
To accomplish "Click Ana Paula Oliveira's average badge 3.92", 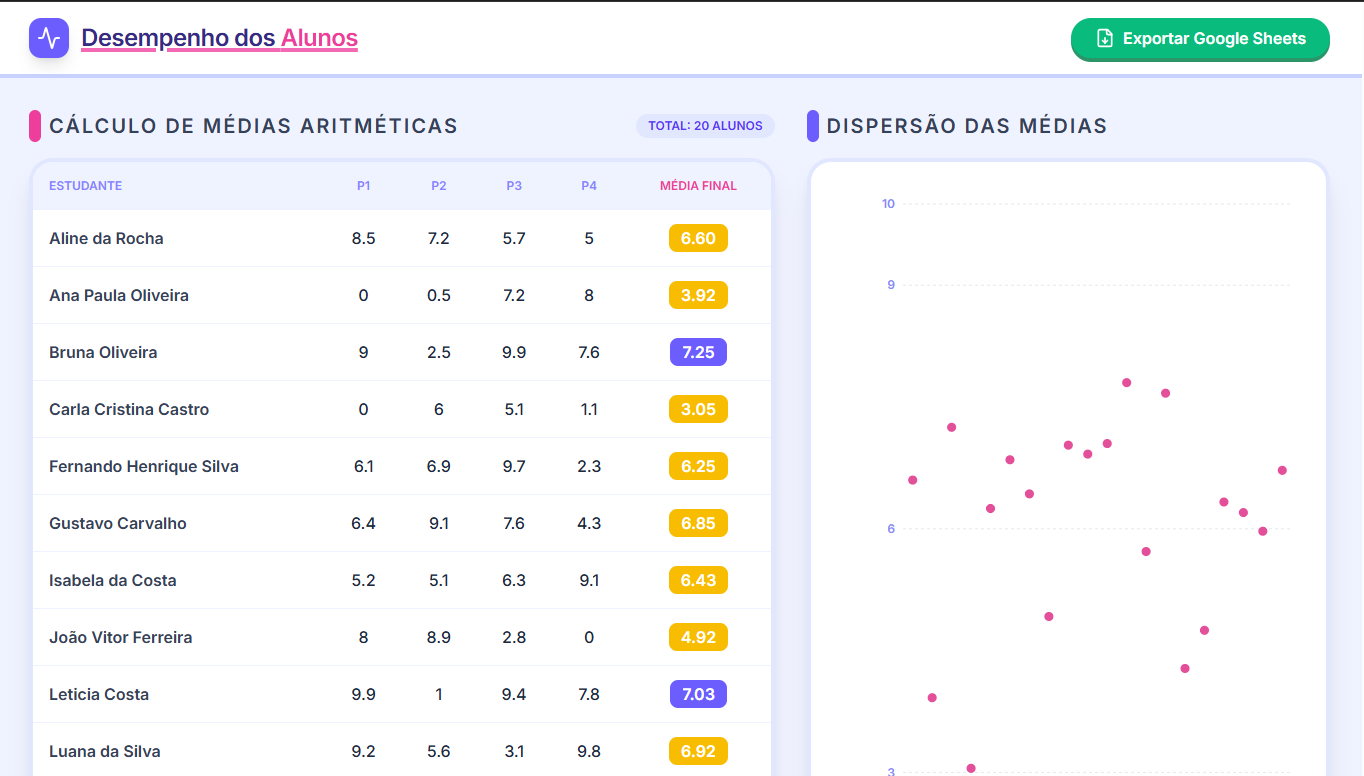I will pyautogui.click(x=698, y=295).
